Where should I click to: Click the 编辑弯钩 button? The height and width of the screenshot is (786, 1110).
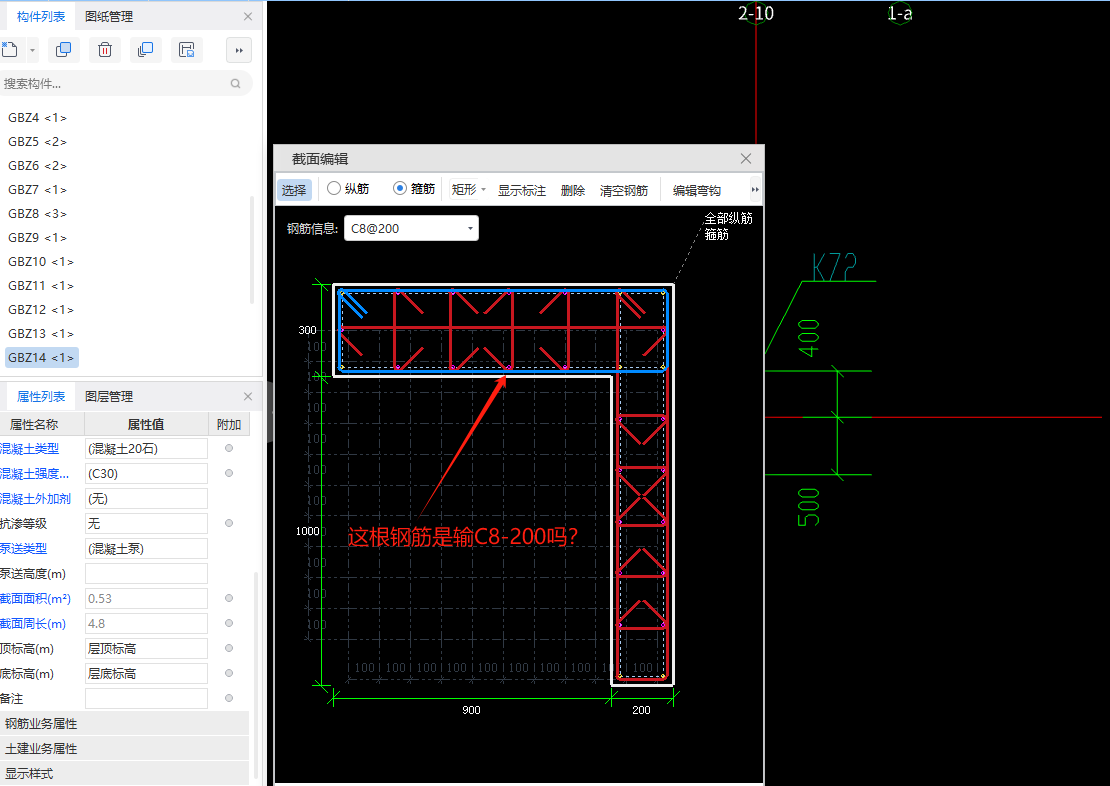(x=696, y=190)
